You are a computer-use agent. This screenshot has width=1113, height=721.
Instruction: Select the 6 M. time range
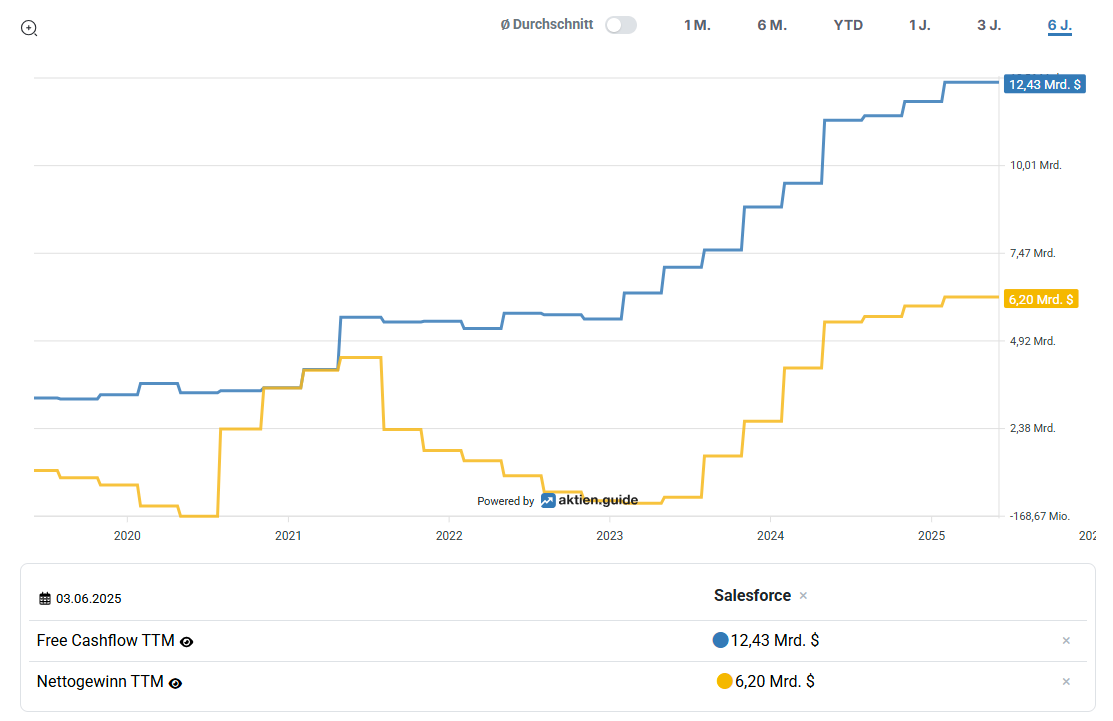tap(772, 26)
